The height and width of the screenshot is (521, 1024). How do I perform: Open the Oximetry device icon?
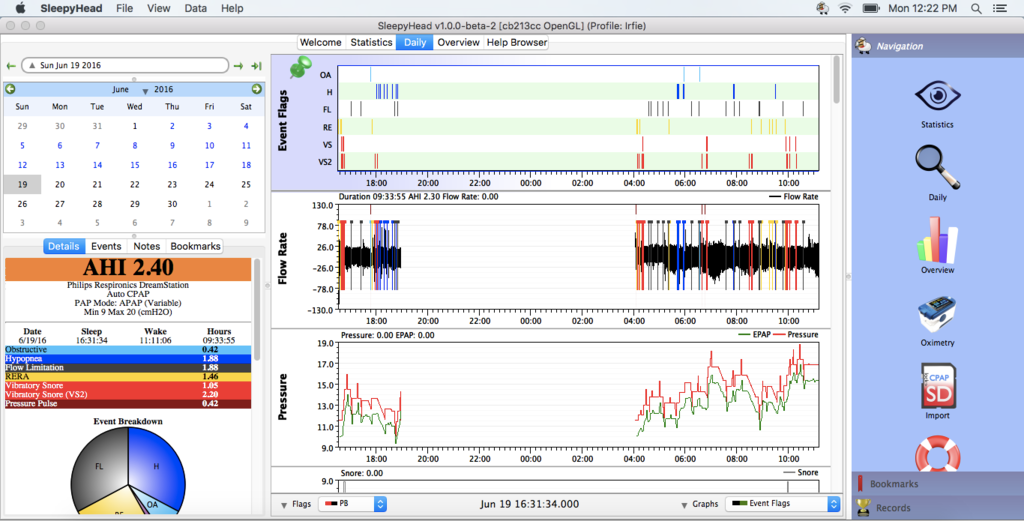[938, 315]
